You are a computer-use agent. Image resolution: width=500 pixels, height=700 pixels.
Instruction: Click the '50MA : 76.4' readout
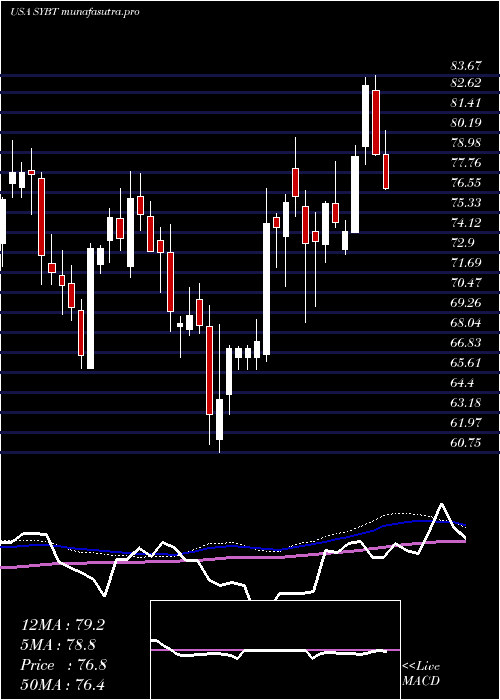(63, 684)
